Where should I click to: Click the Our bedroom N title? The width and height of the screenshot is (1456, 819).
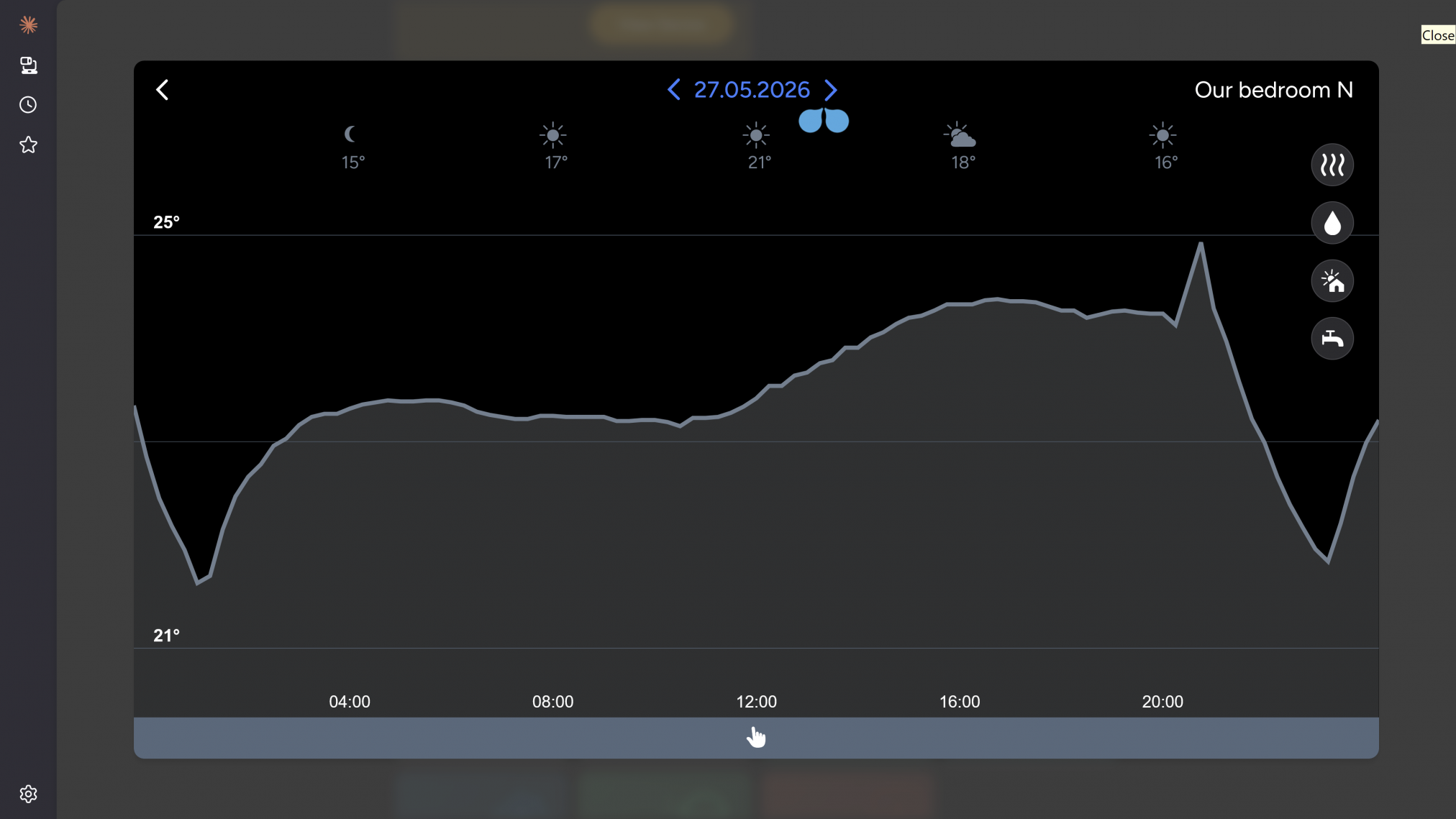[1274, 90]
